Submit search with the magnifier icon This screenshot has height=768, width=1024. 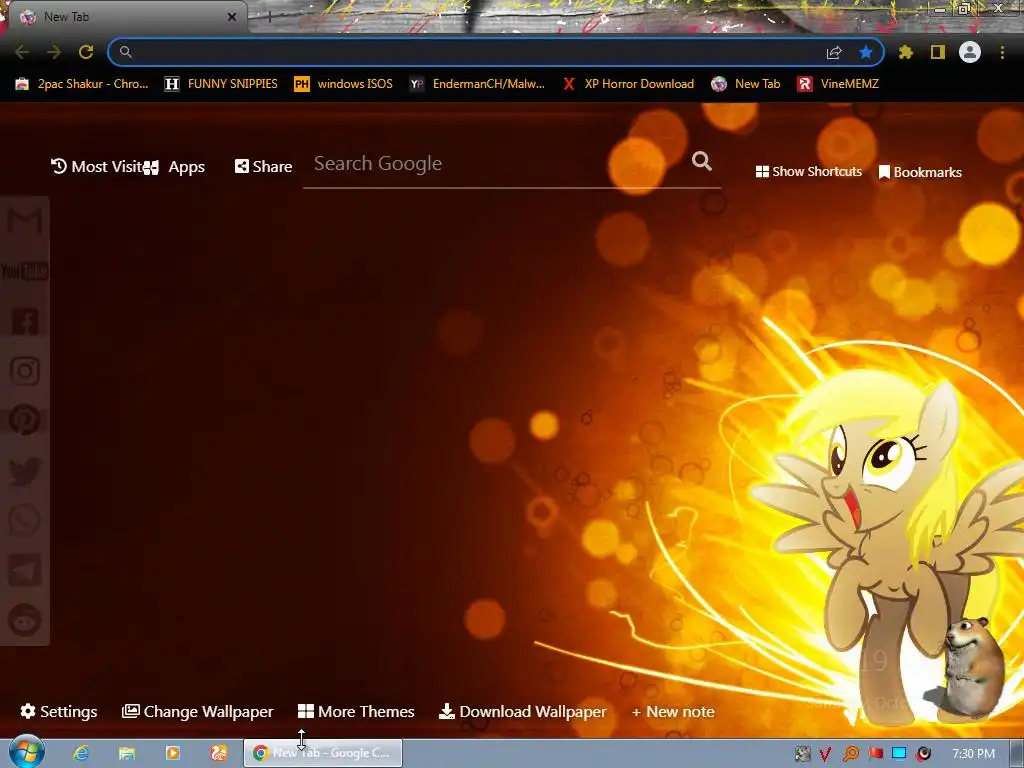coord(702,161)
